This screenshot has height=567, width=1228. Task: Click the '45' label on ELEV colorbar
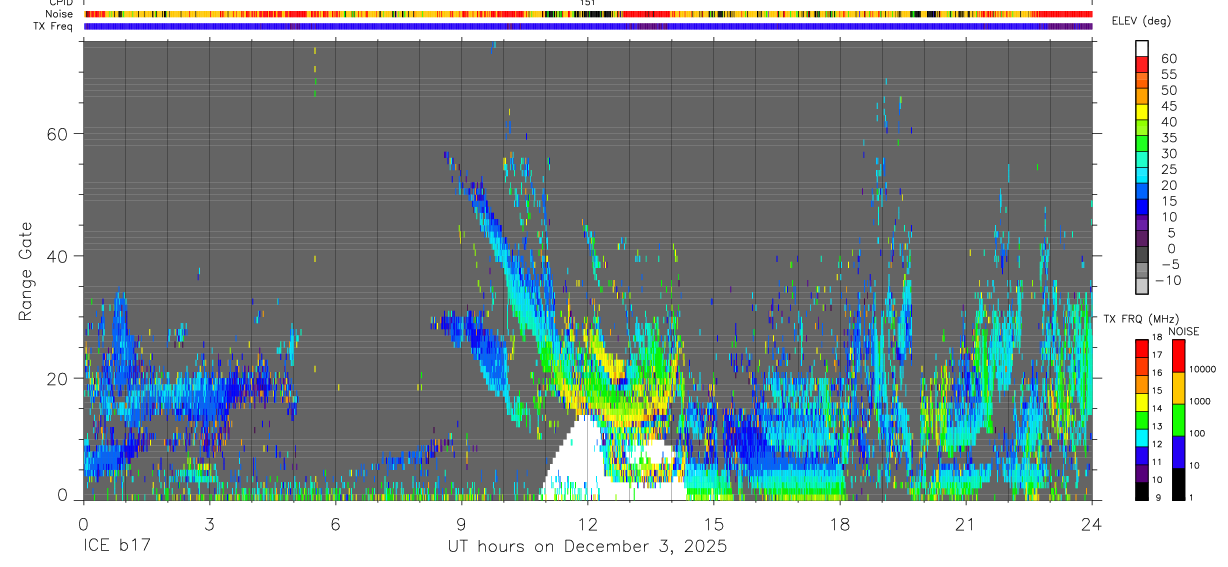[1168, 106]
